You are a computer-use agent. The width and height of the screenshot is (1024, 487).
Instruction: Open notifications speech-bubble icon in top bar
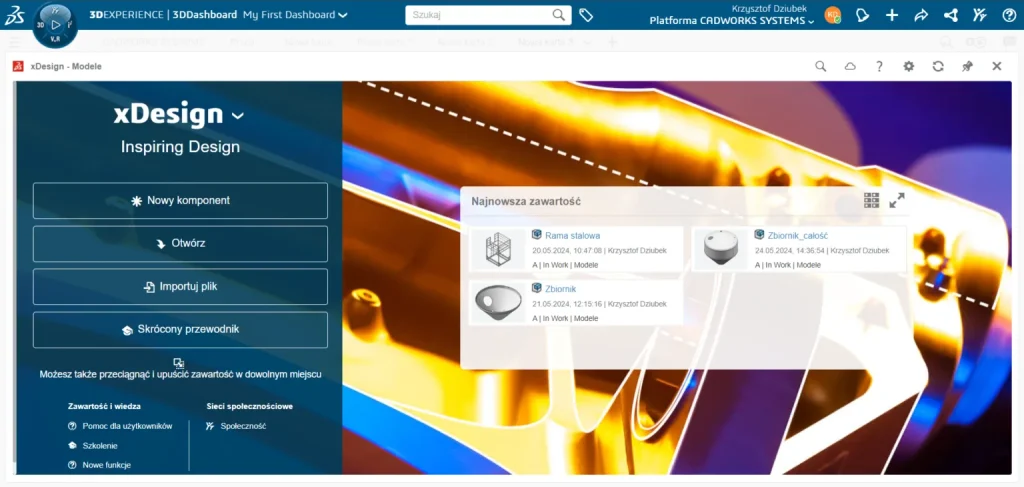863,15
